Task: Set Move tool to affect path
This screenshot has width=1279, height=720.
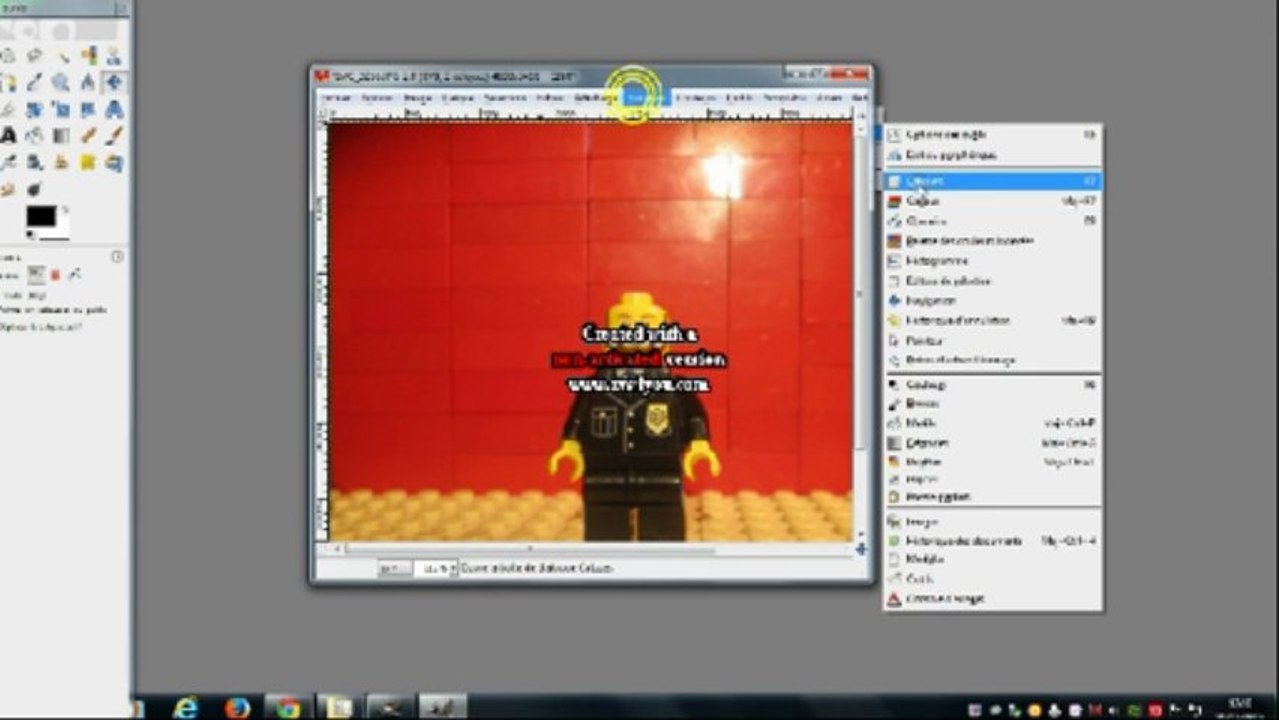Action: tap(74, 274)
